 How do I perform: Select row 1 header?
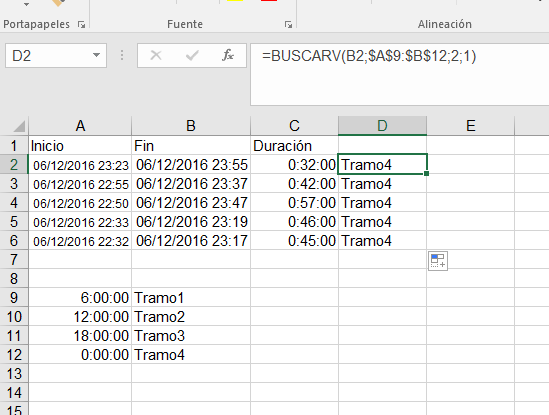click(x=14, y=145)
